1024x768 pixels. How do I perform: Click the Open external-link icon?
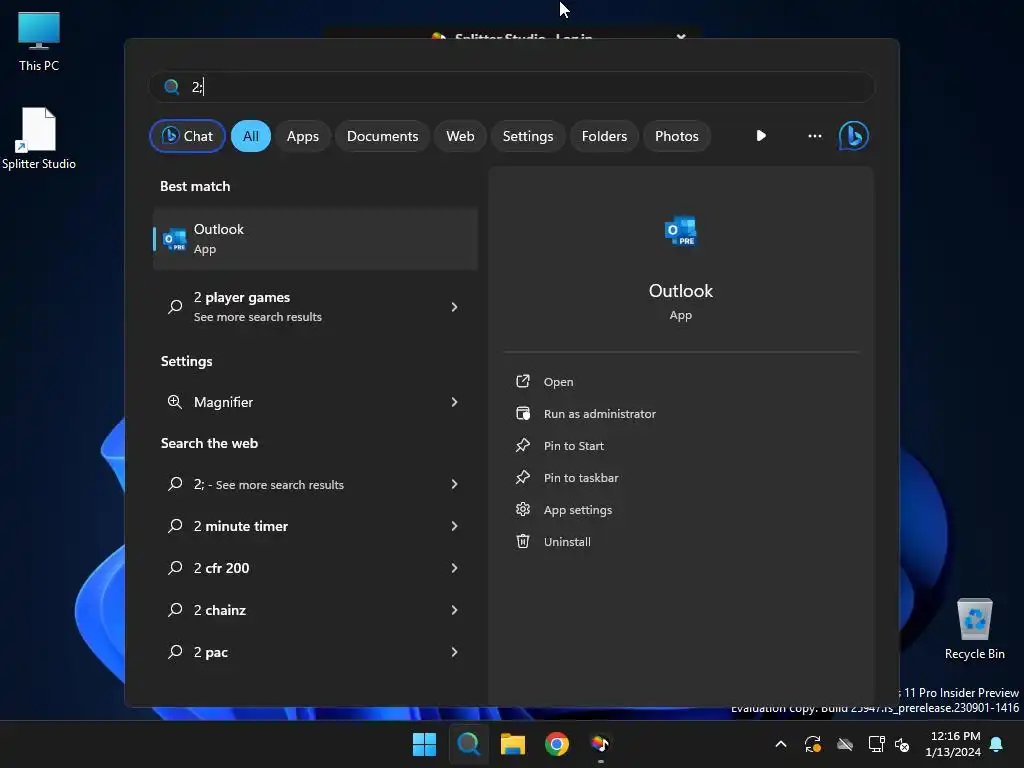[x=522, y=381]
